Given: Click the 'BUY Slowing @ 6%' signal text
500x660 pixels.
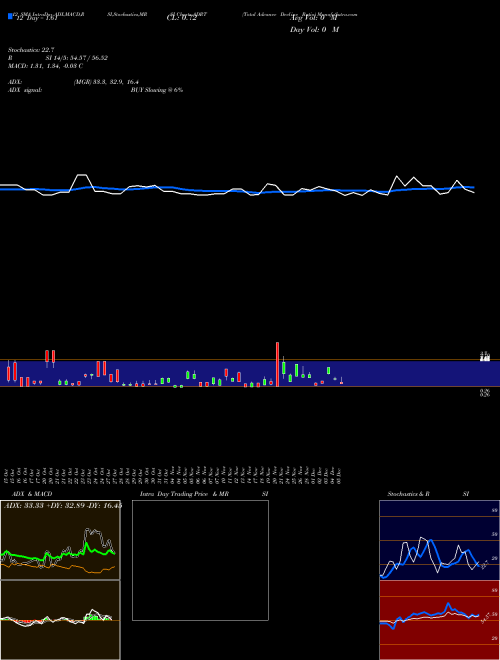Looking at the screenshot, I should point(157,90).
